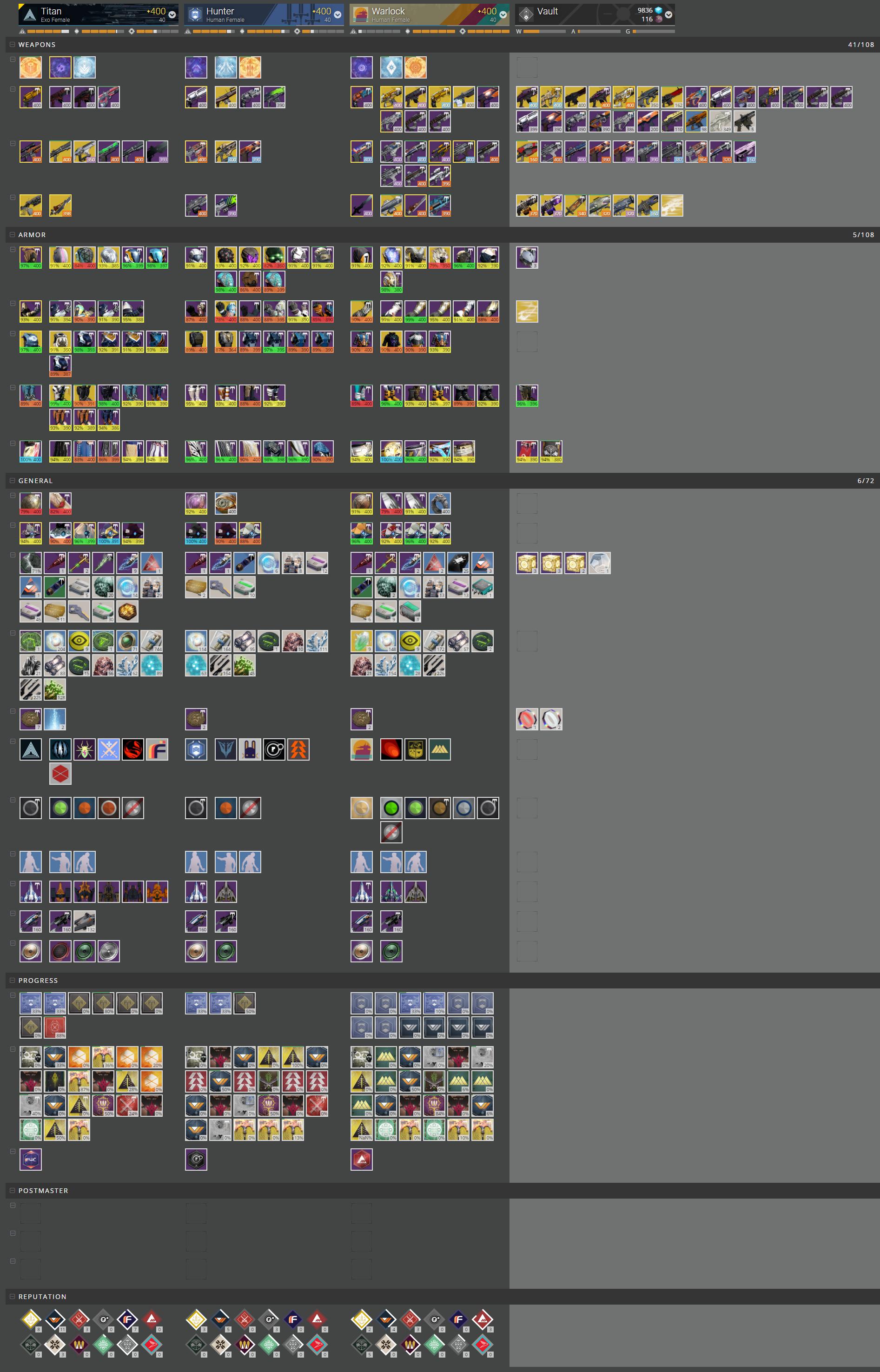This screenshot has height=1372, width=880.
Task: Click the Vault G capacity bar
Action: coord(654,32)
